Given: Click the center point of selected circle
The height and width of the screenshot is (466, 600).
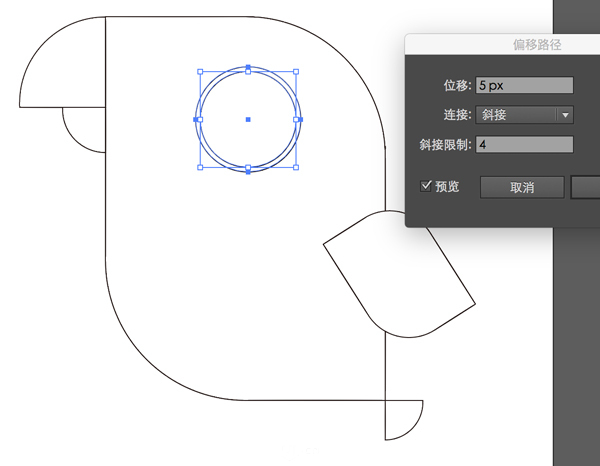Looking at the screenshot, I should pos(248,119).
